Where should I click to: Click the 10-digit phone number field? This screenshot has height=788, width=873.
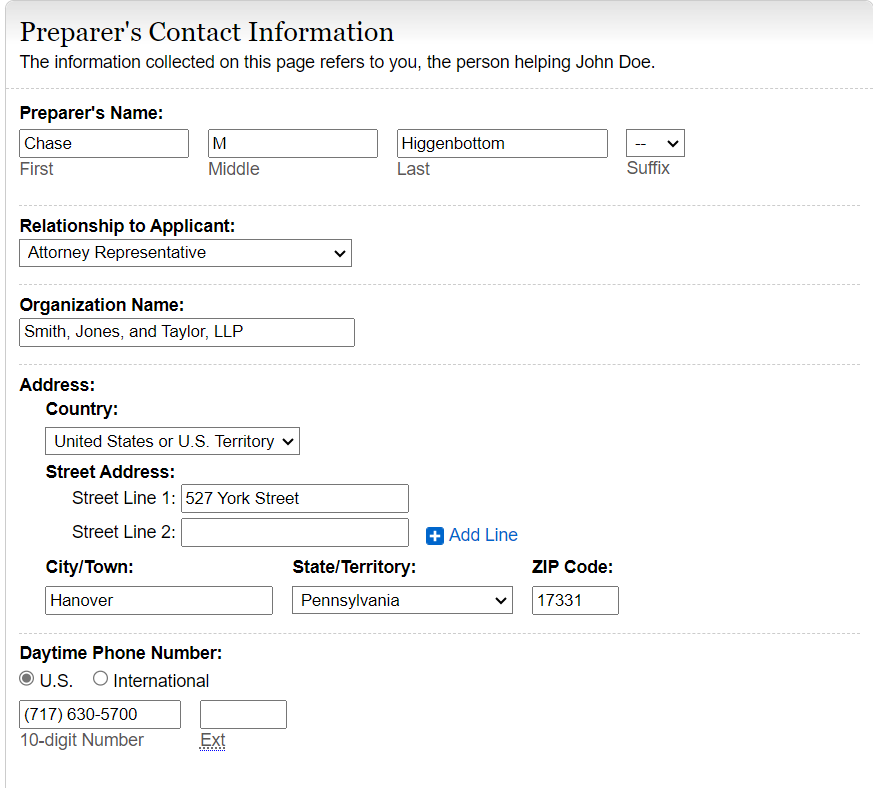point(100,714)
